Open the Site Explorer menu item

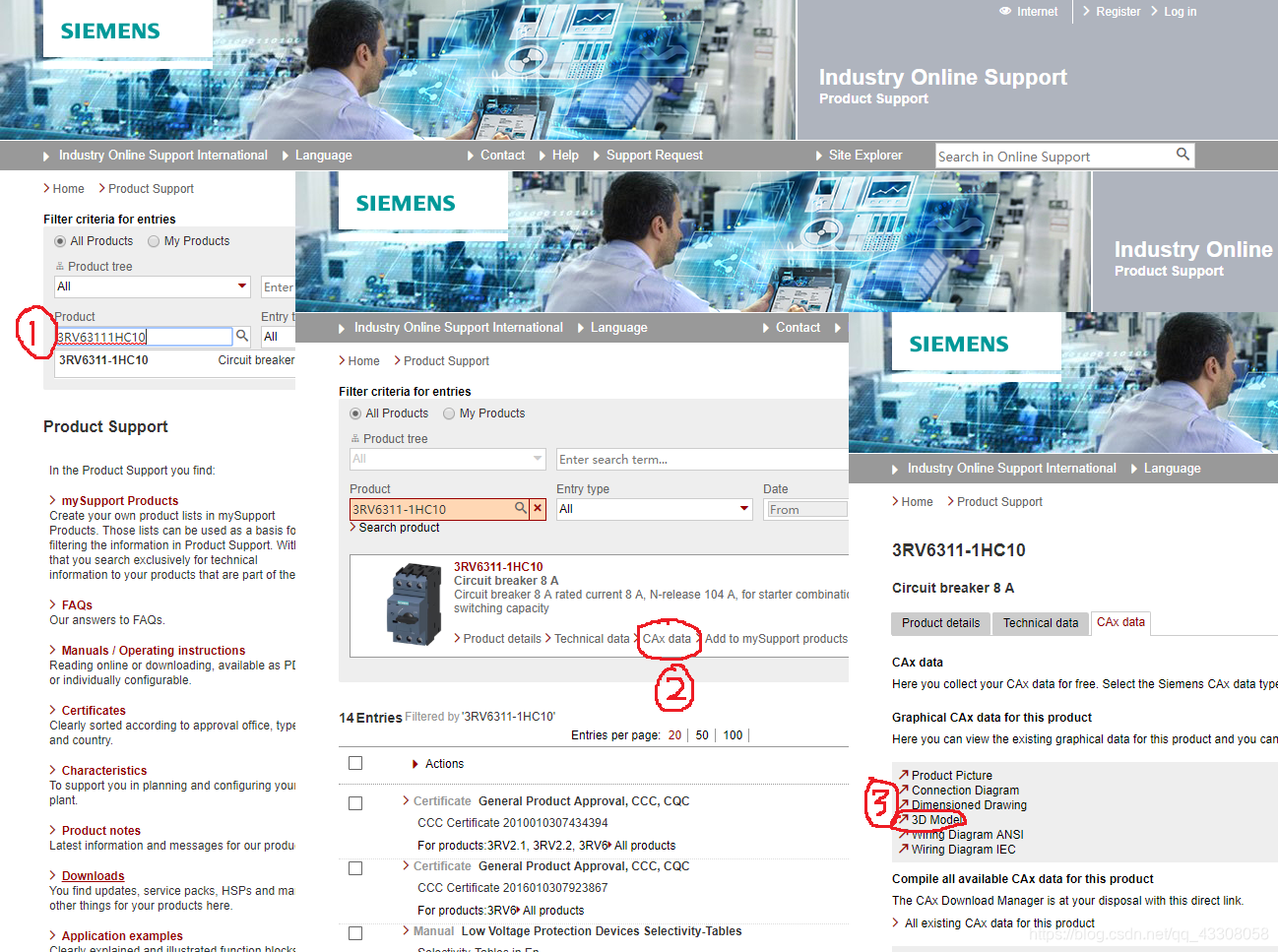coord(864,156)
